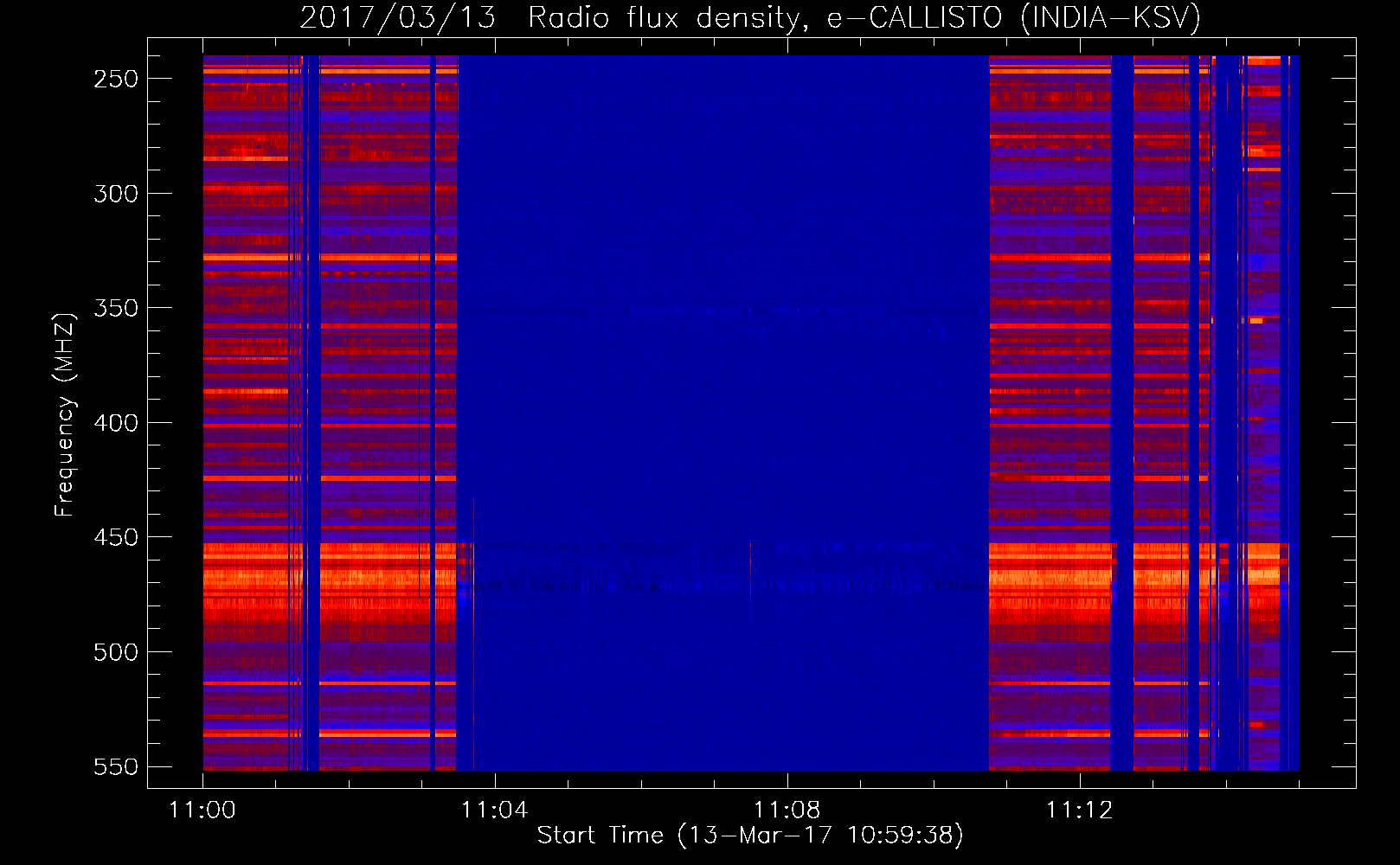The width and height of the screenshot is (1400, 865).
Task: Select the 550 frequency tick label
Action: point(116,766)
